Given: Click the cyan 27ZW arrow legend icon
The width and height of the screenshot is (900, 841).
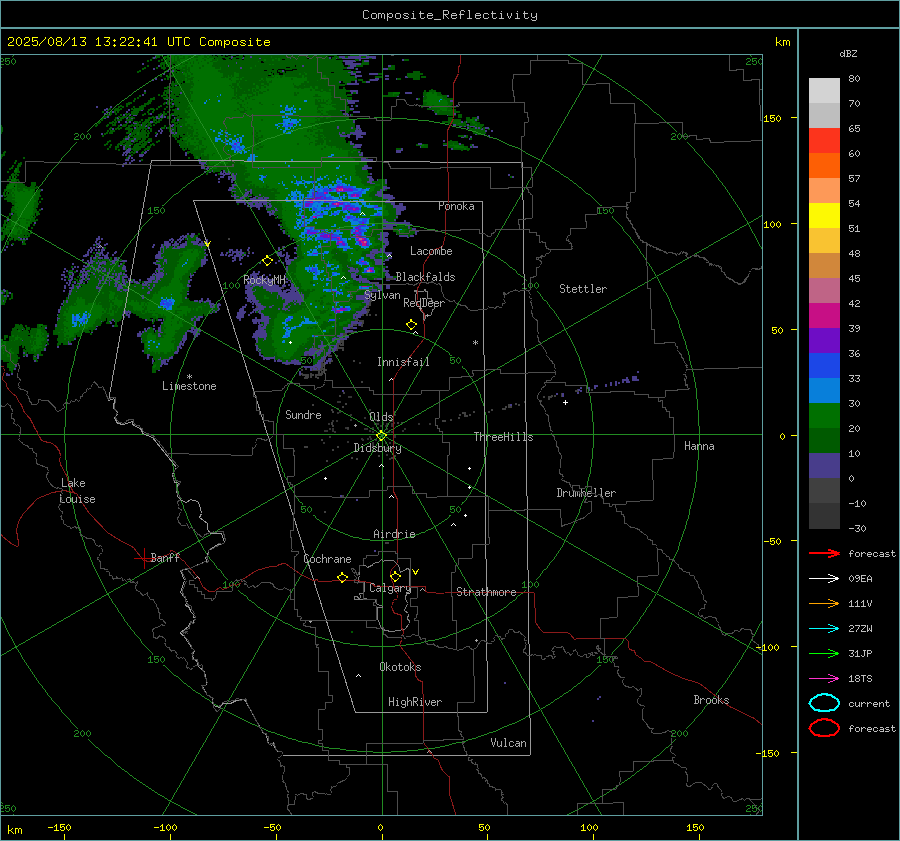Looking at the screenshot, I should click(x=824, y=629).
